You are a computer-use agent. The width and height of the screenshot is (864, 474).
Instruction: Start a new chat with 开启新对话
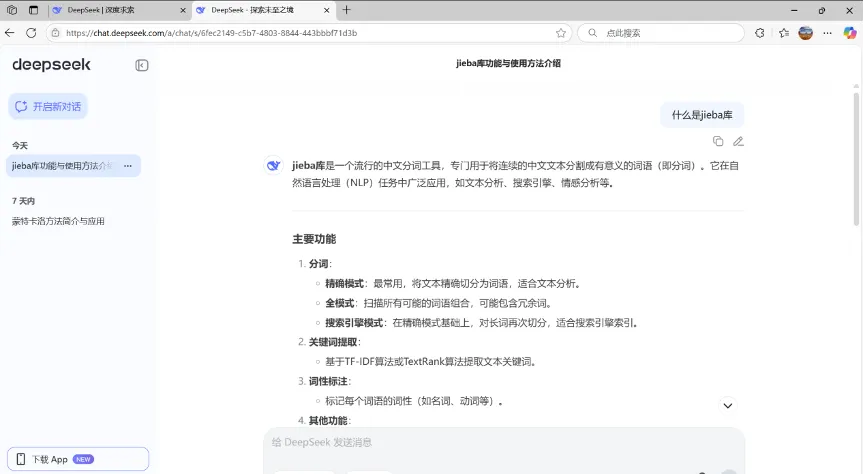pyautogui.click(x=48, y=106)
